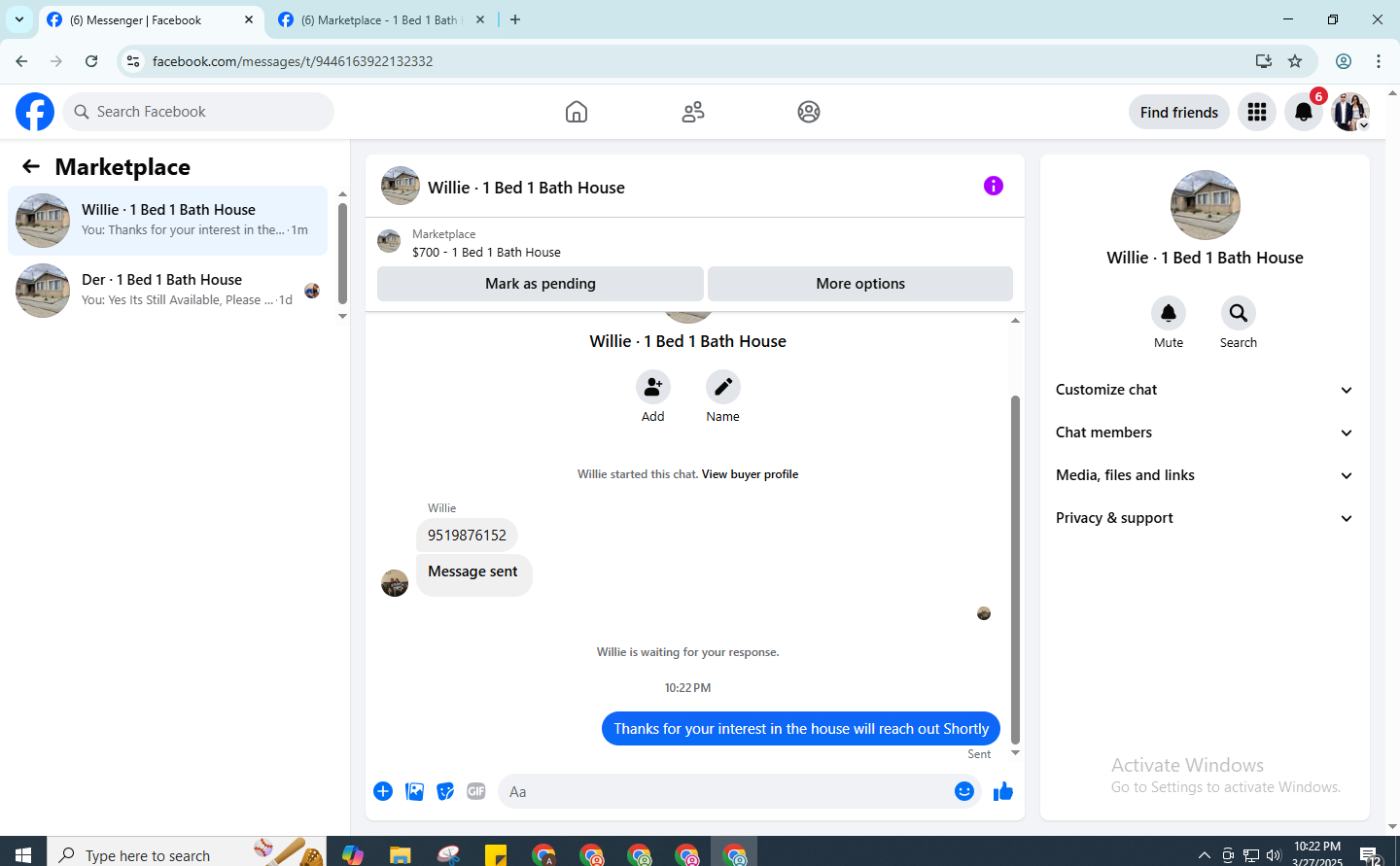The image size is (1400, 866).
Task: Click the chat messages scrollbar
Action: coord(1015,569)
